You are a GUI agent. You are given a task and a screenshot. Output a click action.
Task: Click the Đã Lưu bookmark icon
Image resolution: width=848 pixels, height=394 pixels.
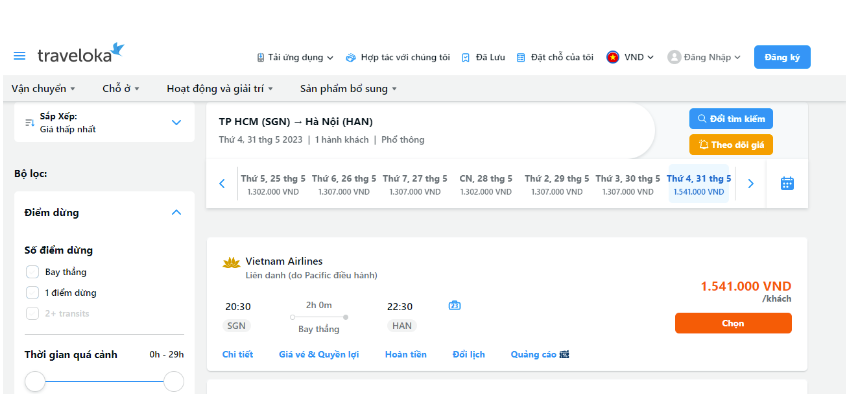[465, 57]
